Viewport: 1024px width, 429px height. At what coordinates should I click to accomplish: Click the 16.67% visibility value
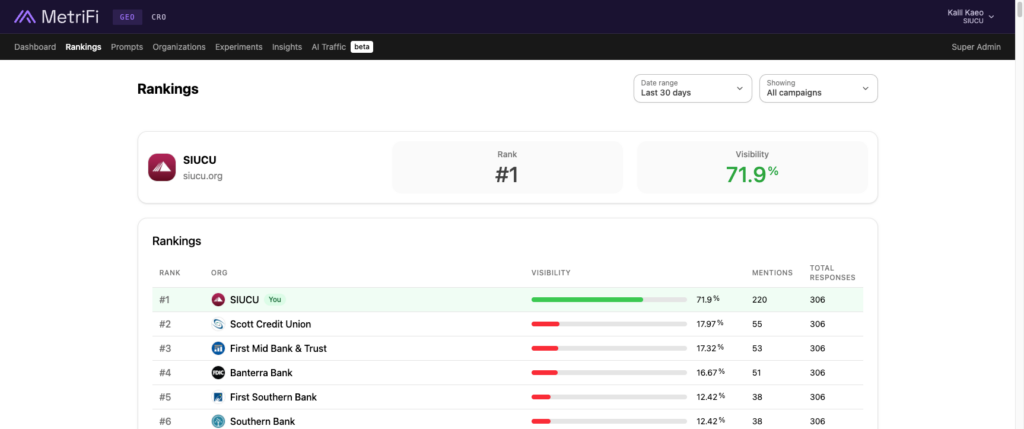(710, 373)
